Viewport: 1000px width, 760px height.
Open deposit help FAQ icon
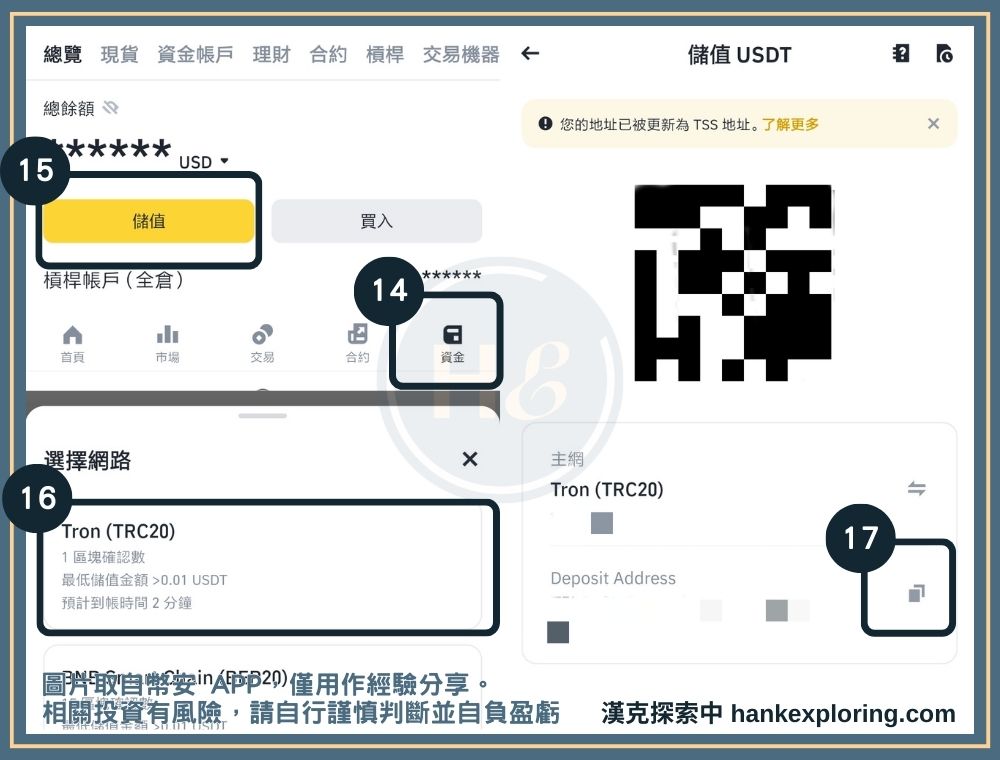[x=901, y=54]
